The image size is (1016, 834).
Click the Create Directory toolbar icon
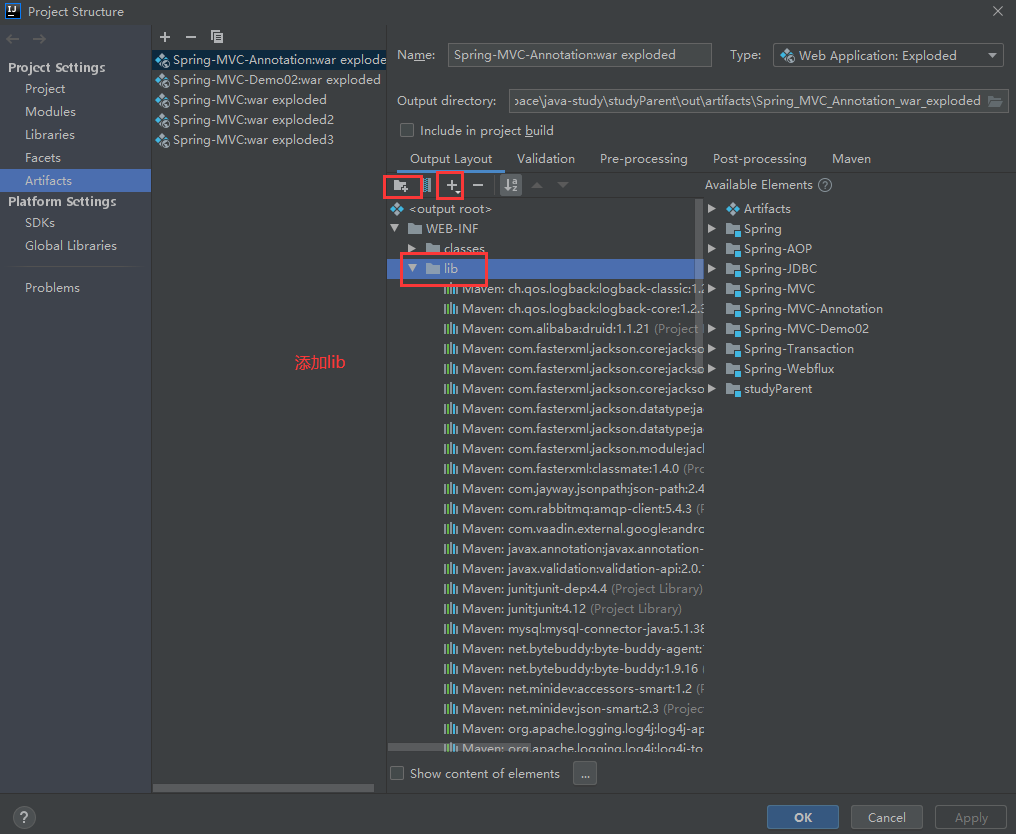pyautogui.click(x=401, y=186)
